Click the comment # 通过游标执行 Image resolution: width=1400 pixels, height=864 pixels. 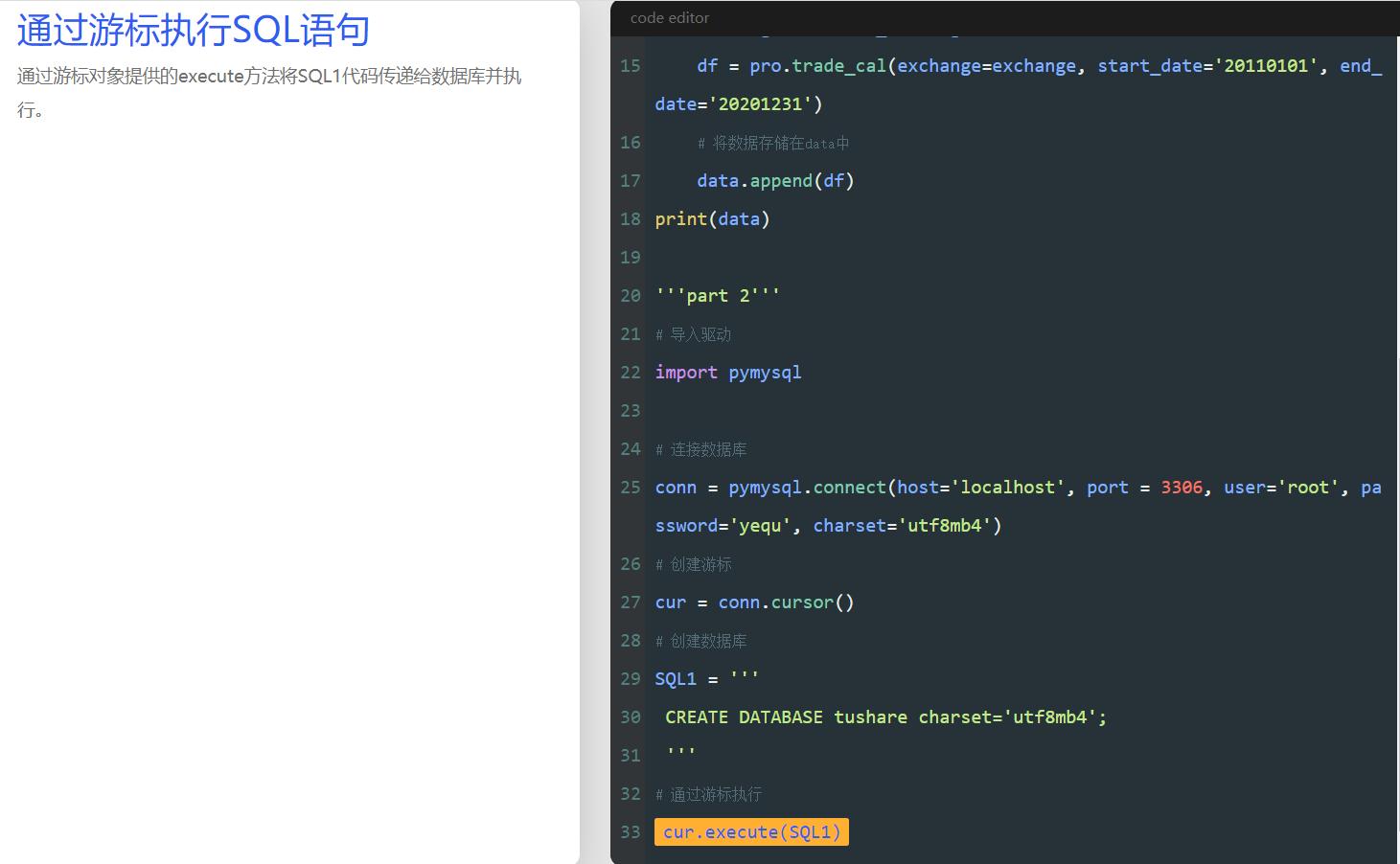coord(708,794)
